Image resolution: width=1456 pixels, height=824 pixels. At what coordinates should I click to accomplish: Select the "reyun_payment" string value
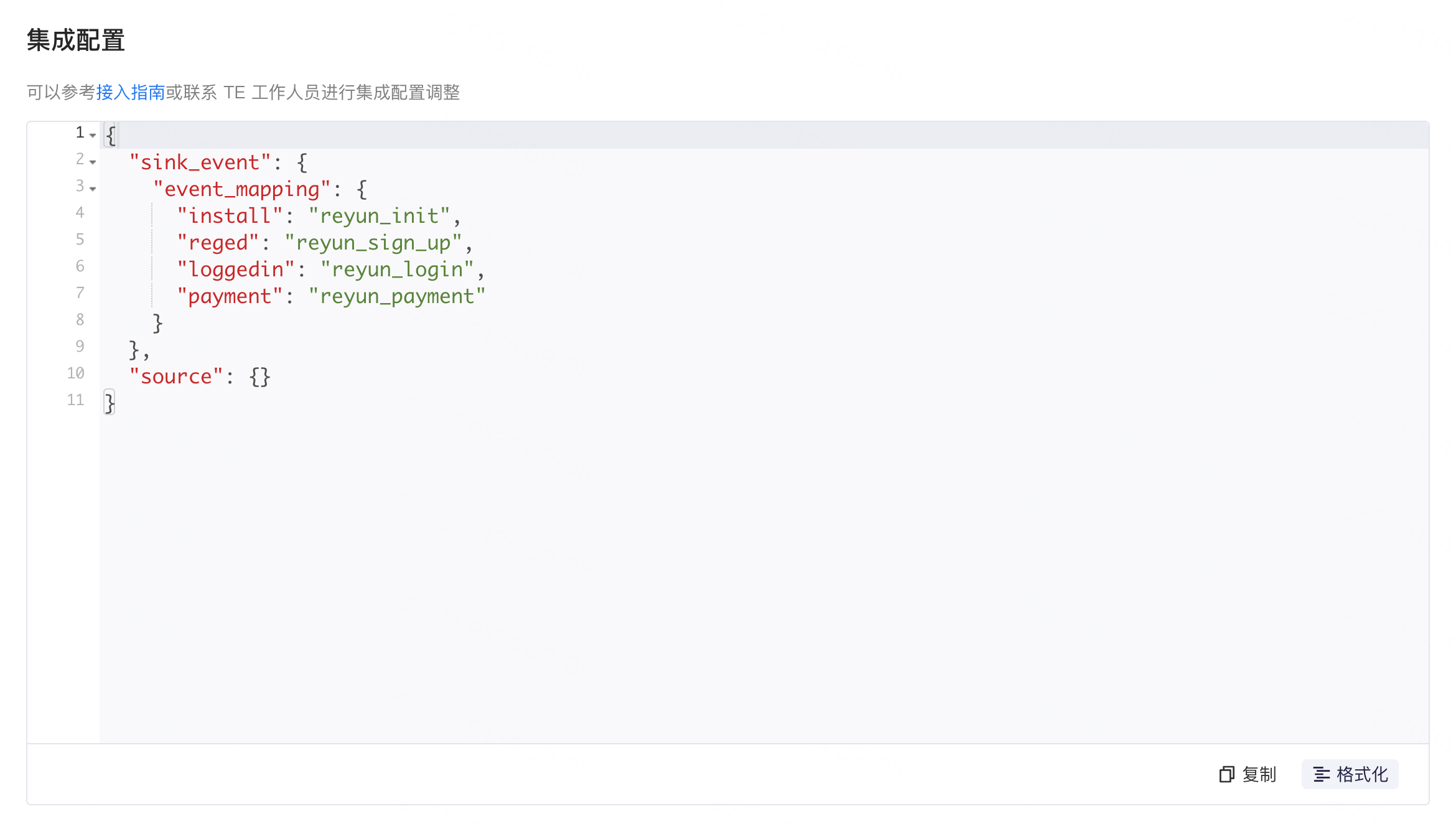point(398,296)
